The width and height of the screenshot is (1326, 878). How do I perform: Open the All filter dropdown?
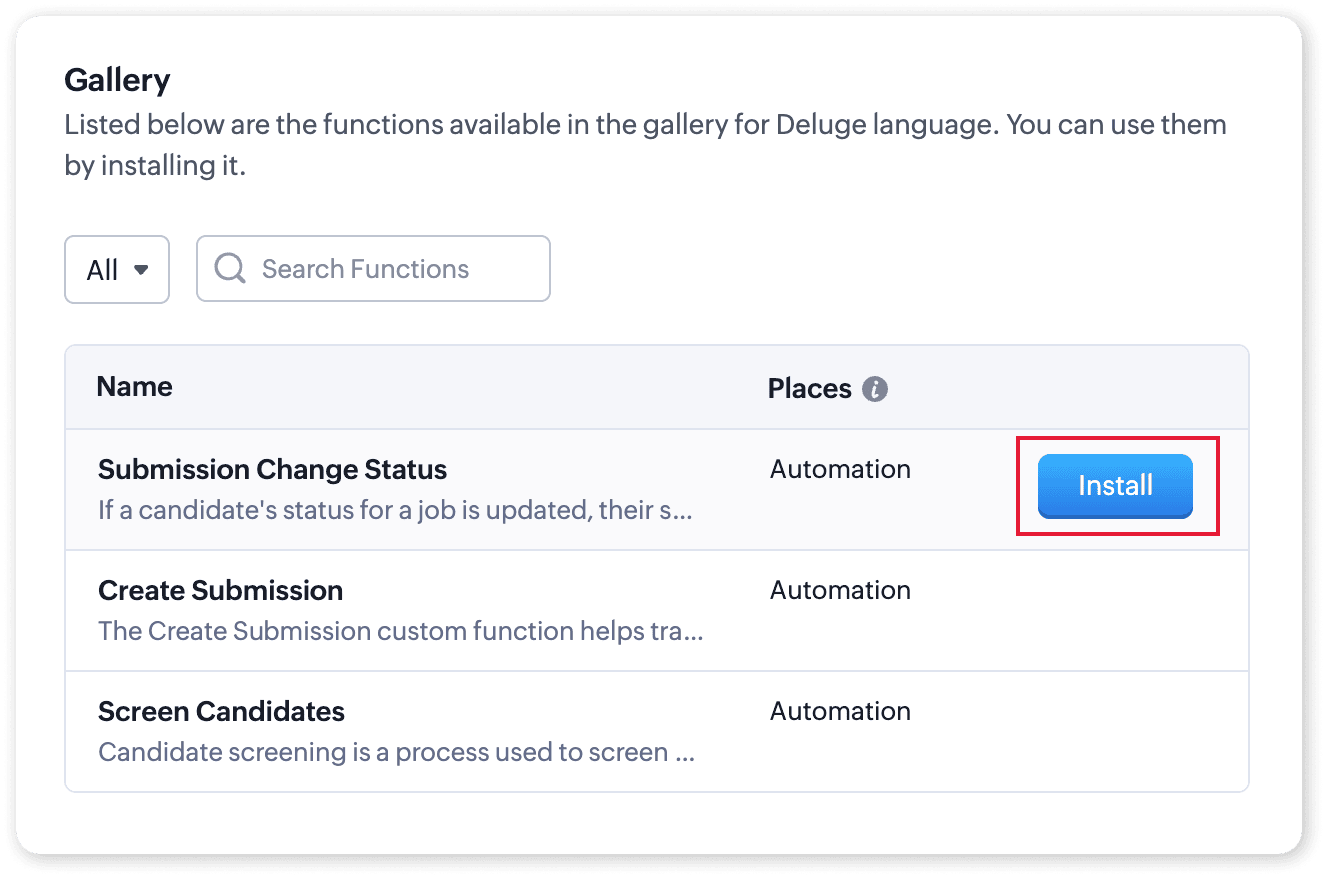click(x=117, y=269)
